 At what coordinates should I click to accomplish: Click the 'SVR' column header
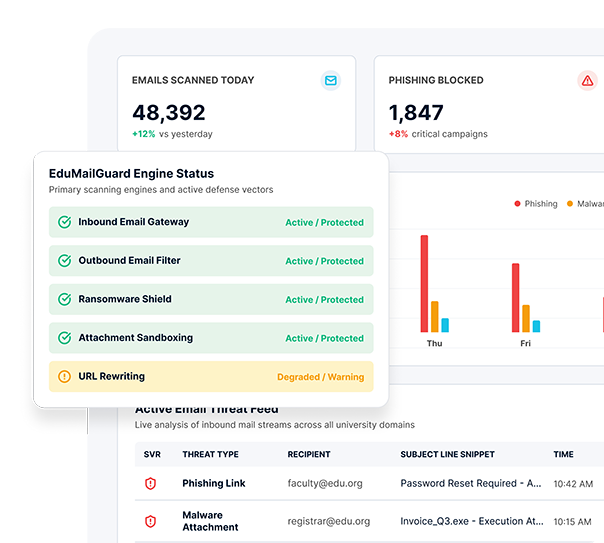pyautogui.click(x=152, y=454)
